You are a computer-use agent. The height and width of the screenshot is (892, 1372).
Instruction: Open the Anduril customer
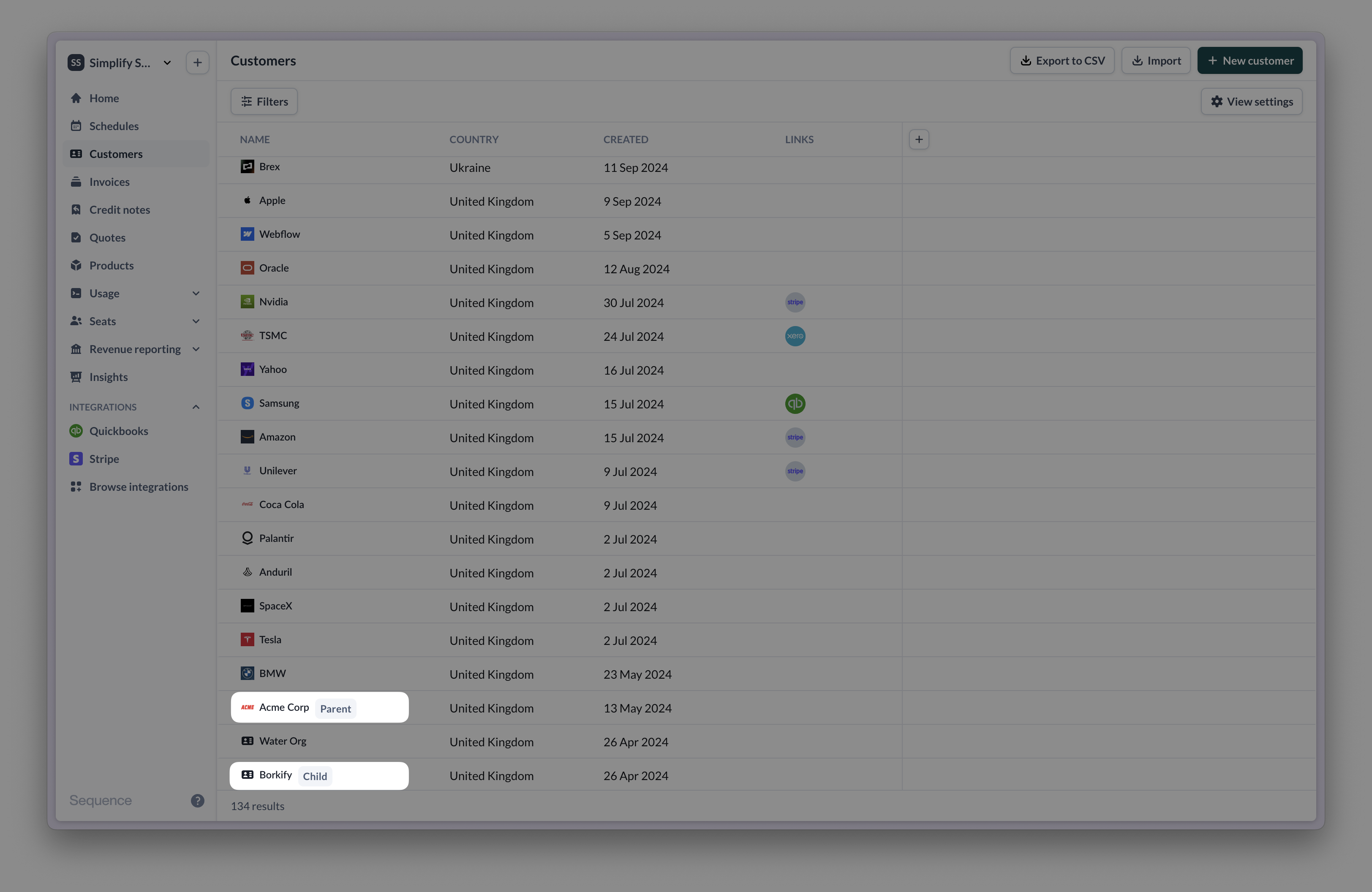275,572
